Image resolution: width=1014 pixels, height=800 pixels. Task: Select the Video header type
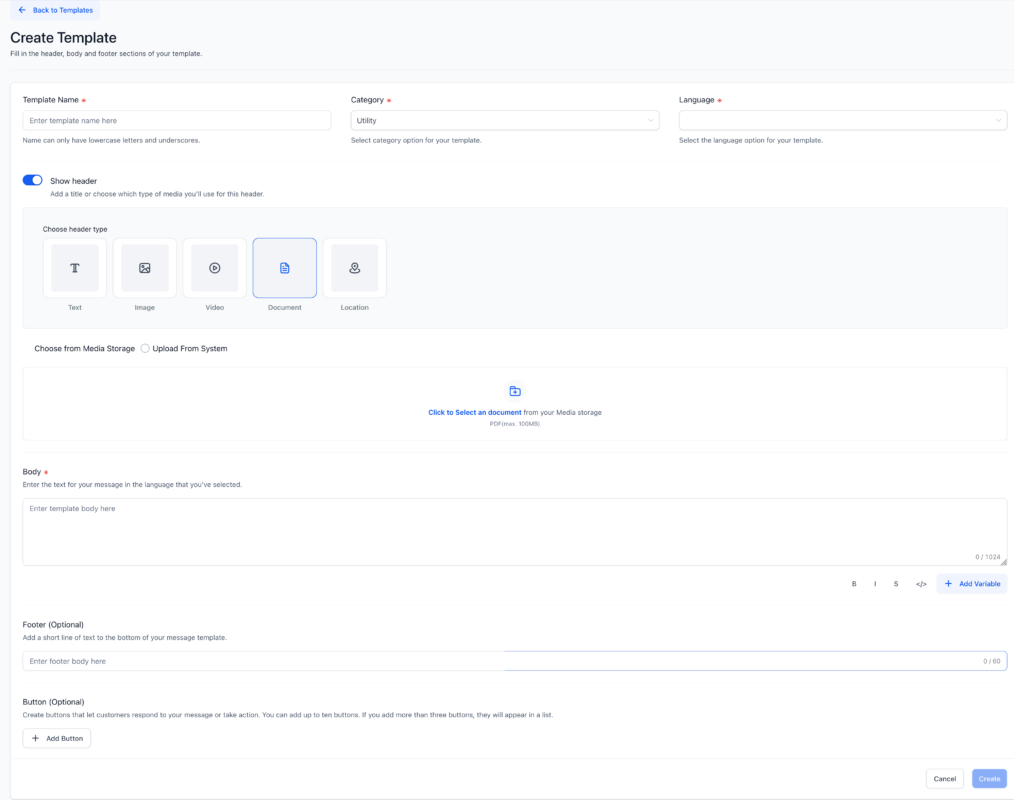[214, 267]
